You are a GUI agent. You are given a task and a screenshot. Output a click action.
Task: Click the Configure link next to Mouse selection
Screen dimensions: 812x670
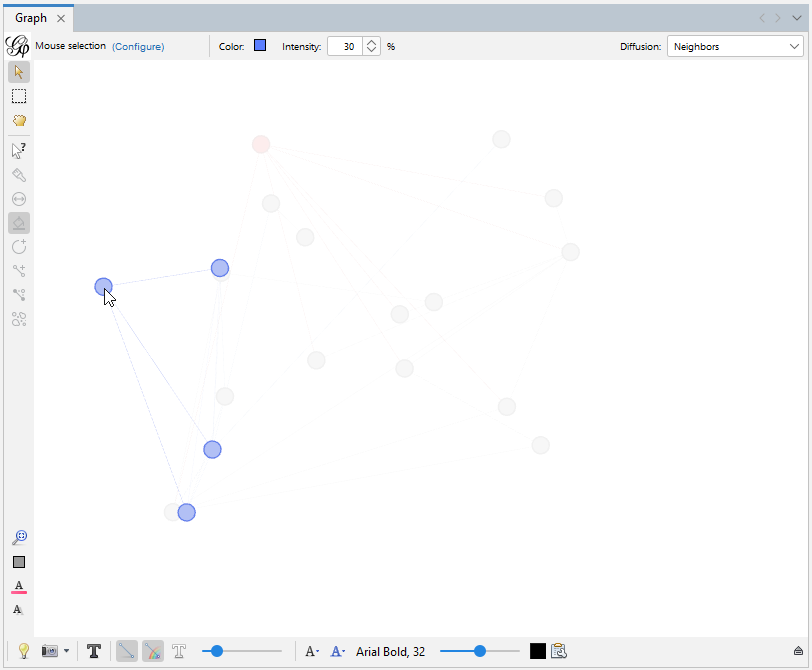point(138,46)
